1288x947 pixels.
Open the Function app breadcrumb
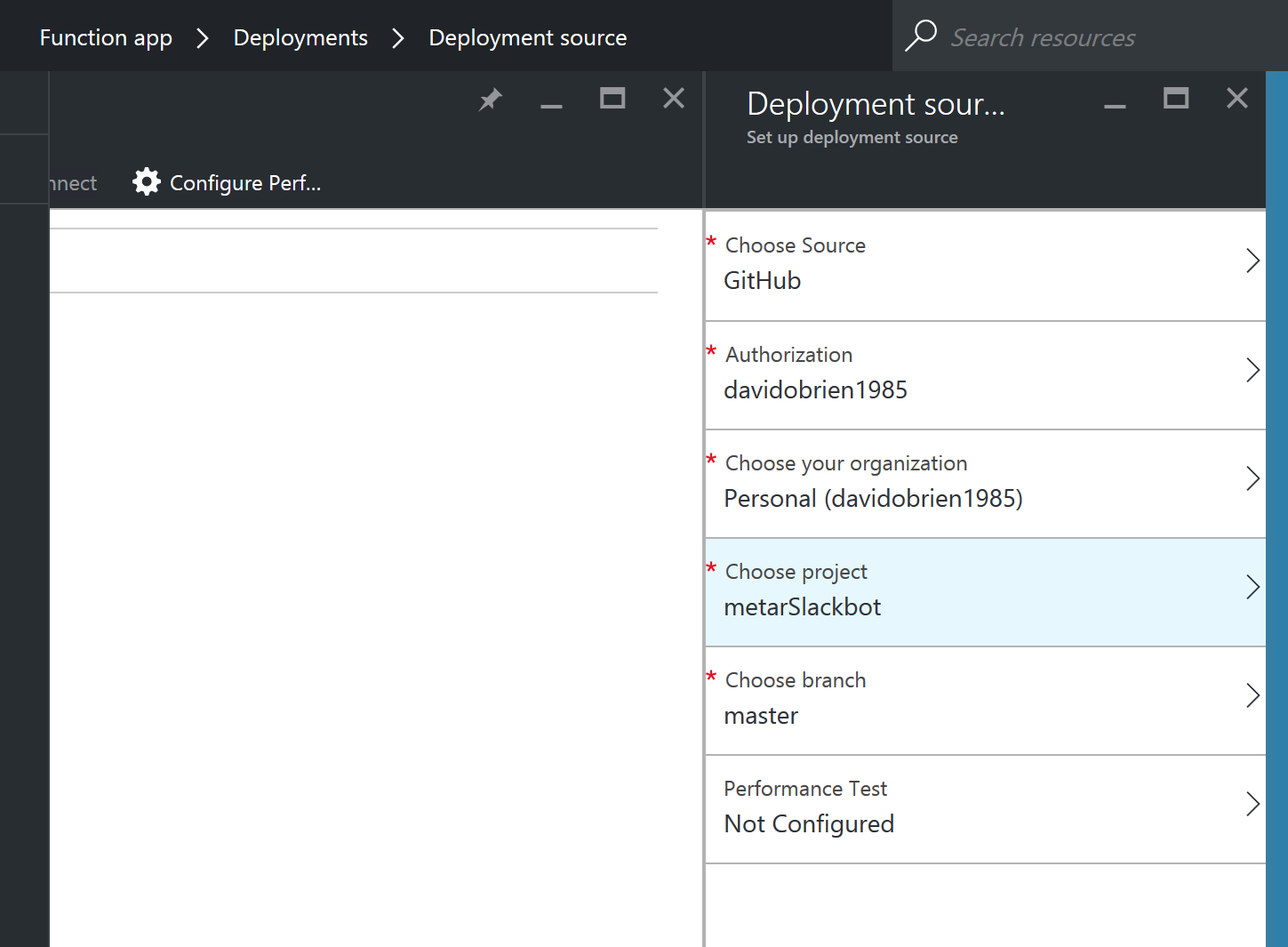106,38
